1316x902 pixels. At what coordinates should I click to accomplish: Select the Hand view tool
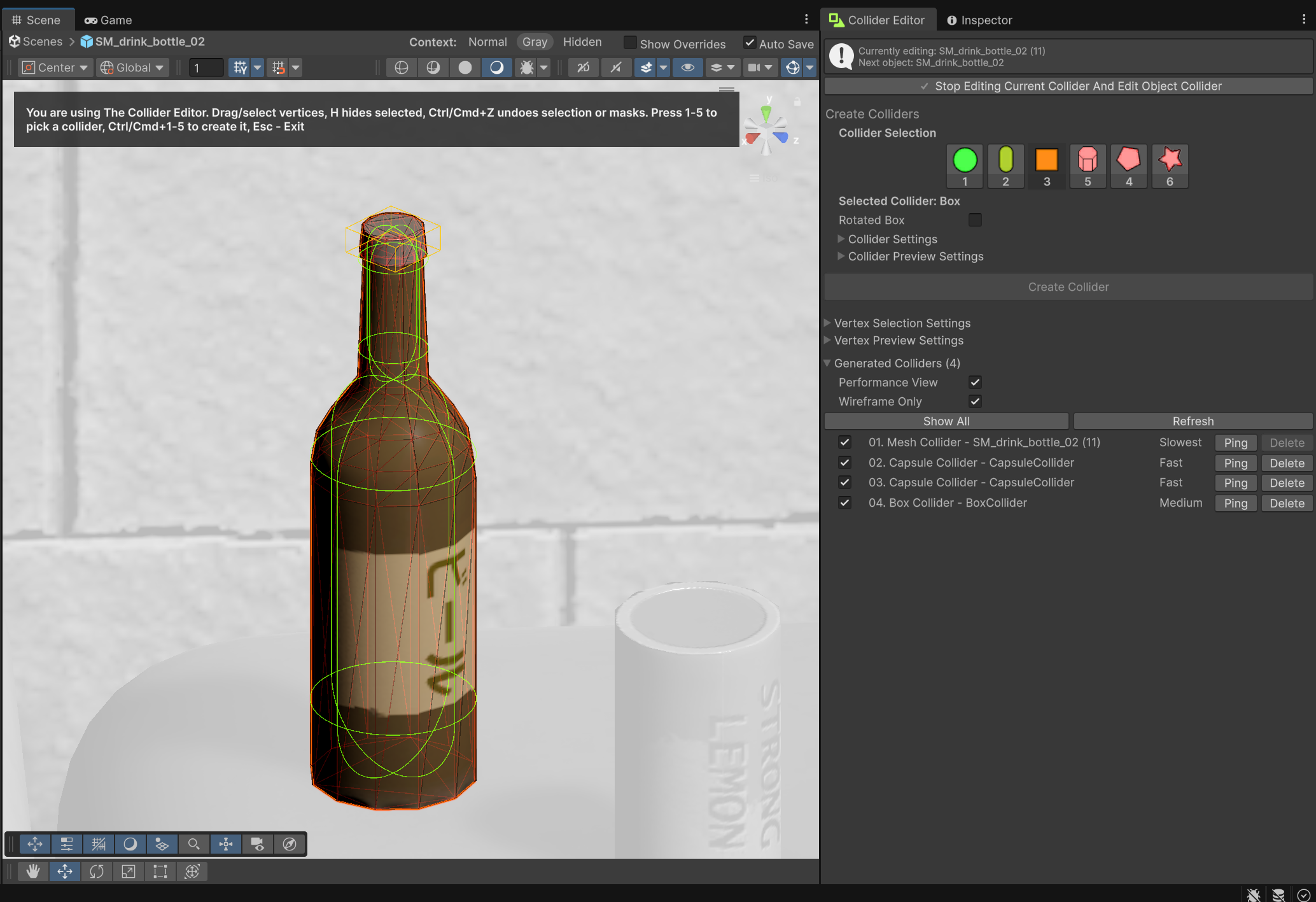click(33, 871)
